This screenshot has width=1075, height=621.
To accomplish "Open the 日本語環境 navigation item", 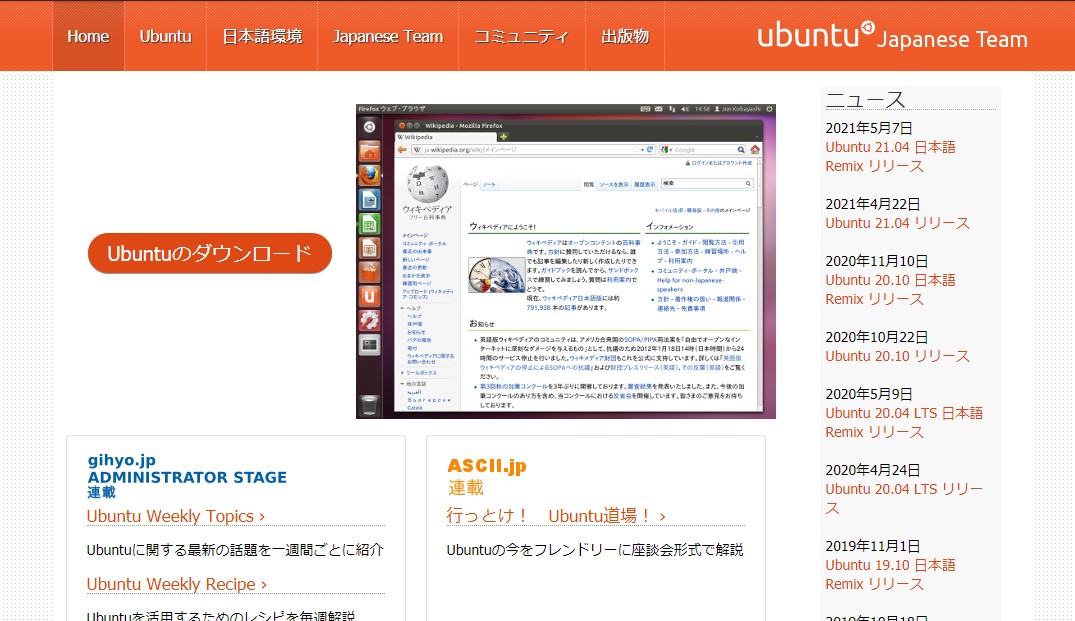I will point(262,36).
